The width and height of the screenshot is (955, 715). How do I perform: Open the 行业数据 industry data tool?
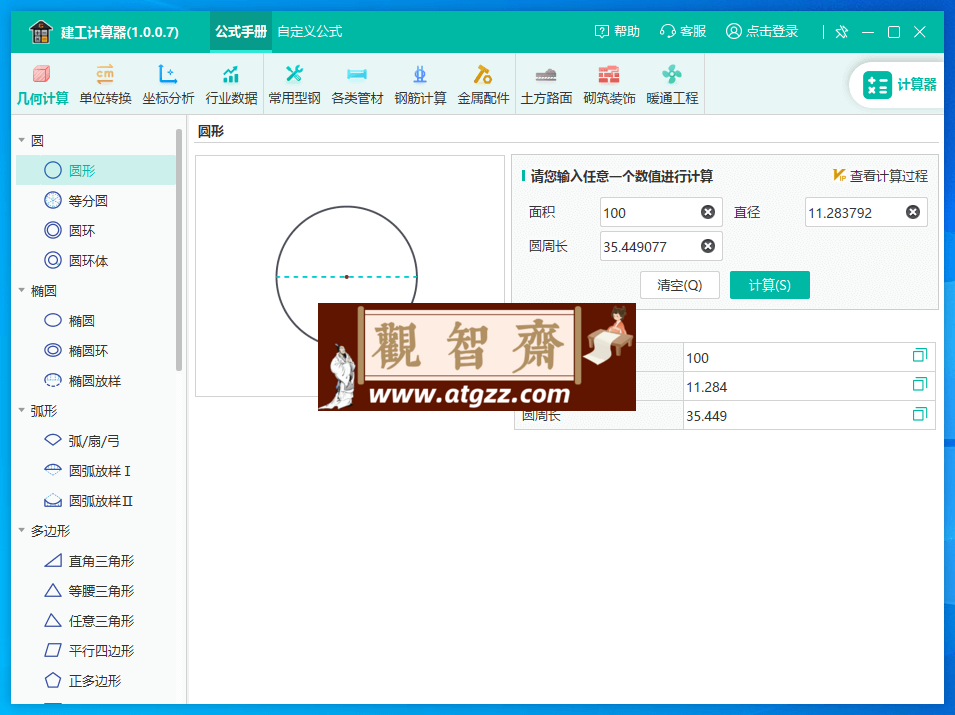(x=231, y=85)
